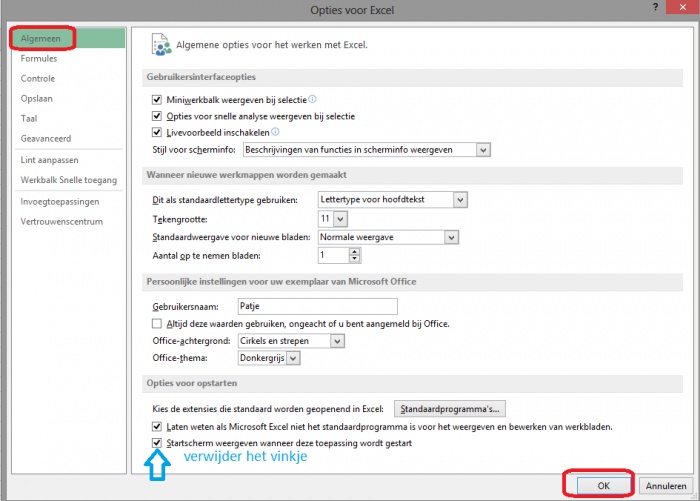The width and height of the screenshot is (700, 501).
Task: Toggle Miniwerkbalk weergeven bij selectie checkbox
Action: pyautogui.click(x=157, y=100)
